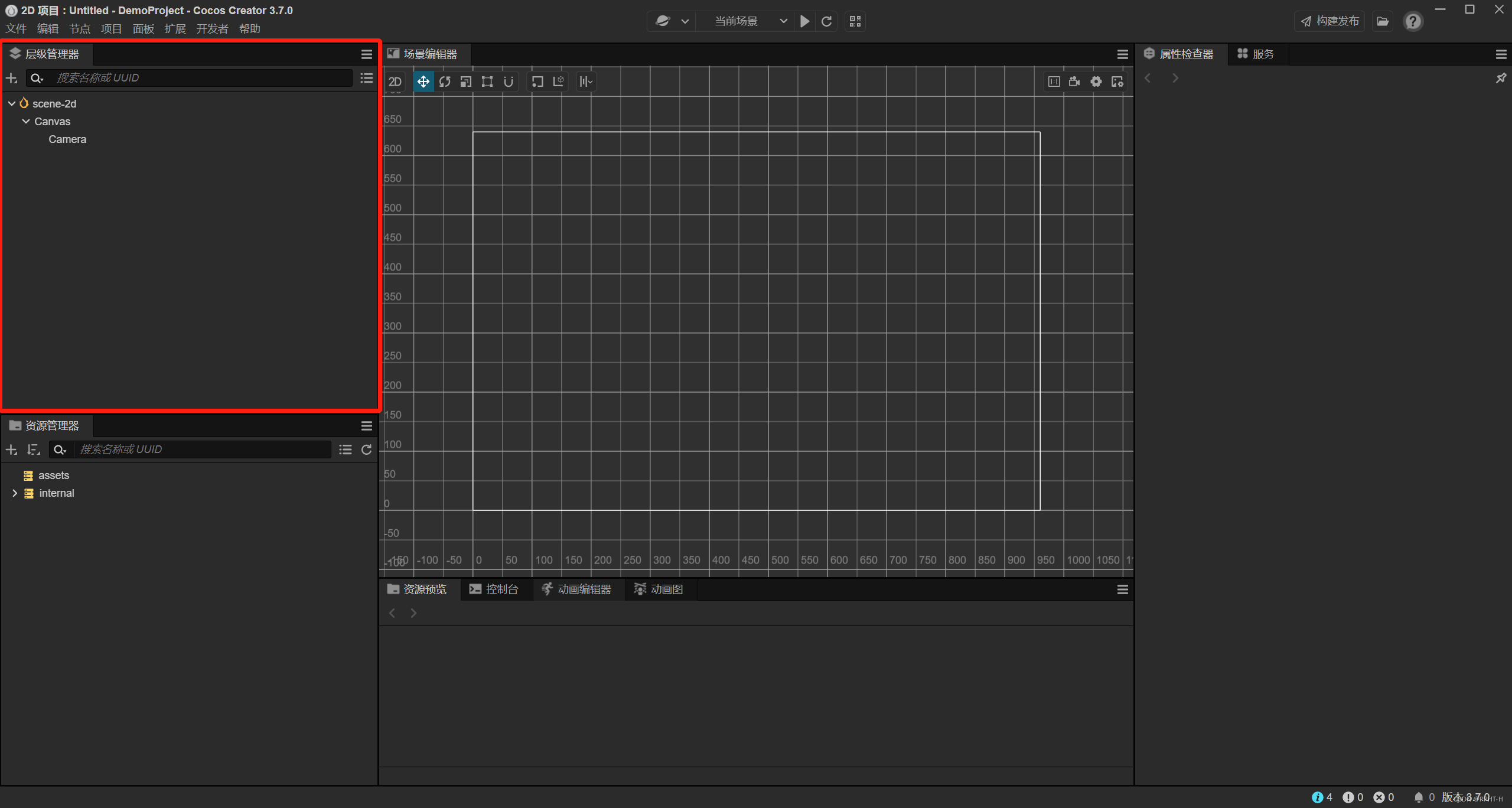Image resolution: width=1512 pixels, height=808 pixels.
Task: Toggle local/world coordinate mode
Action: pos(558,82)
